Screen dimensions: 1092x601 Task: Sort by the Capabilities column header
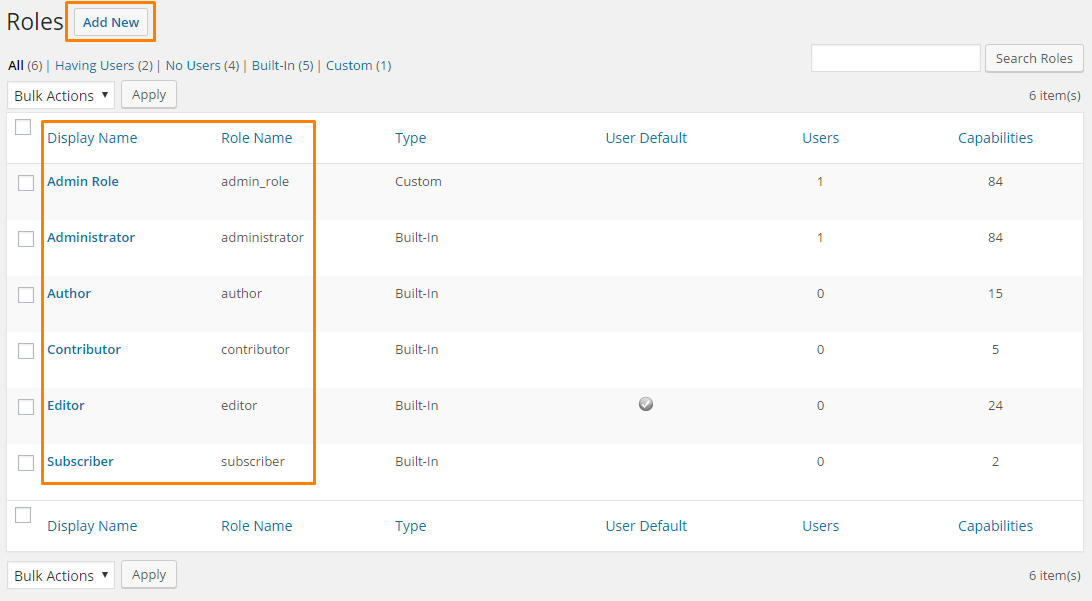click(x=995, y=138)
